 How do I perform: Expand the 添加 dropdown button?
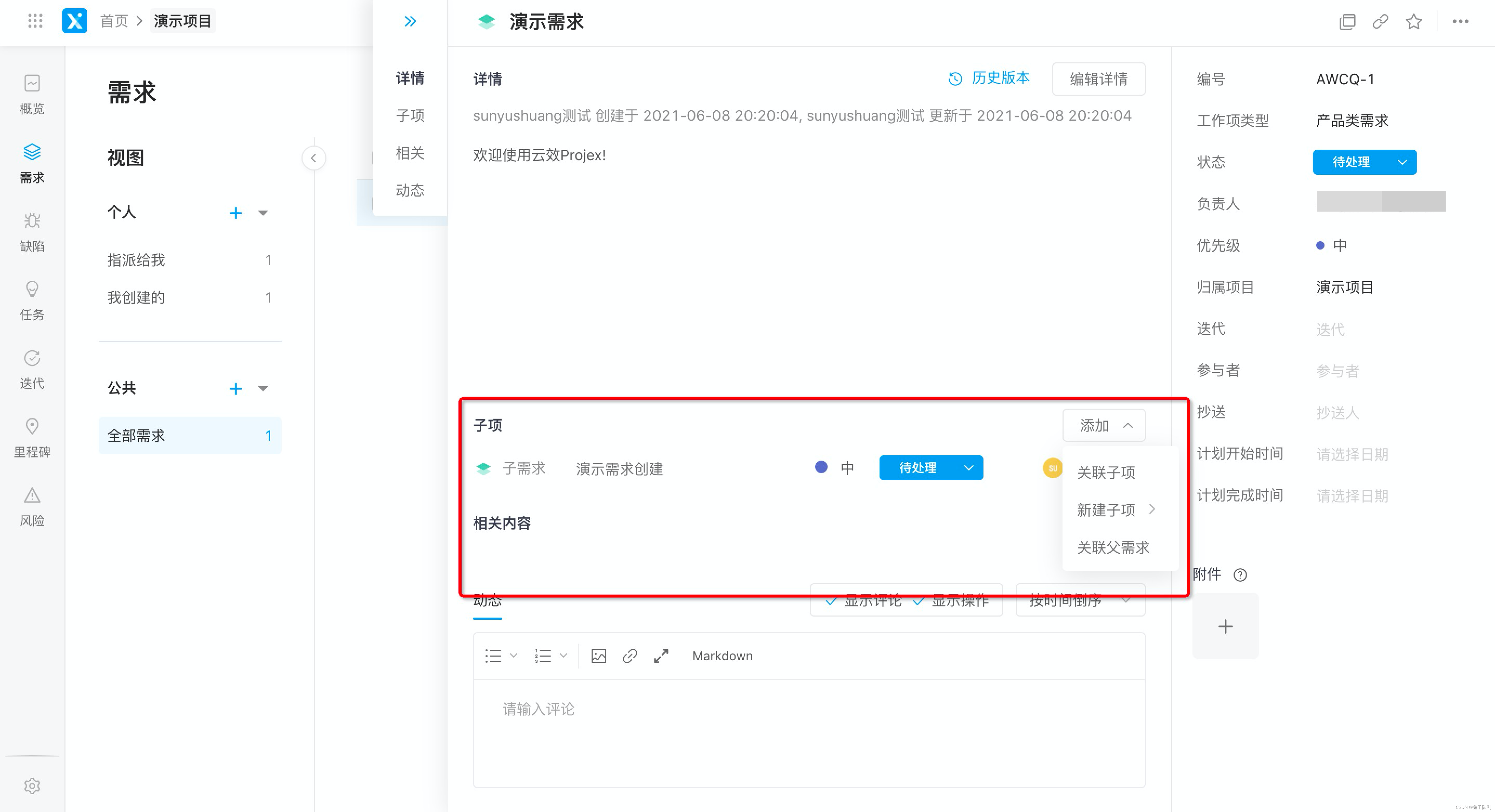click(x=1103, y=425)
